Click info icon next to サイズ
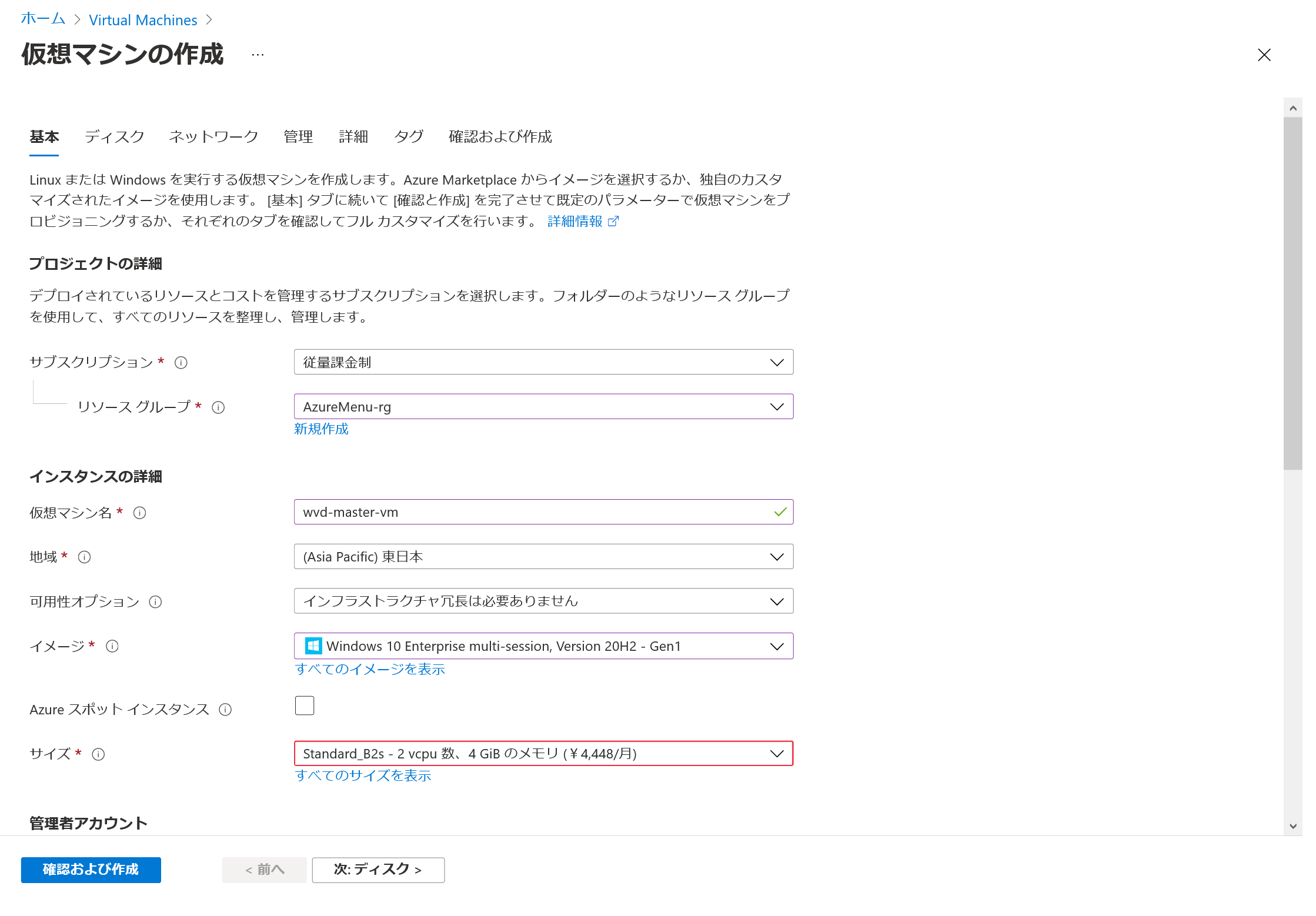 98,754
